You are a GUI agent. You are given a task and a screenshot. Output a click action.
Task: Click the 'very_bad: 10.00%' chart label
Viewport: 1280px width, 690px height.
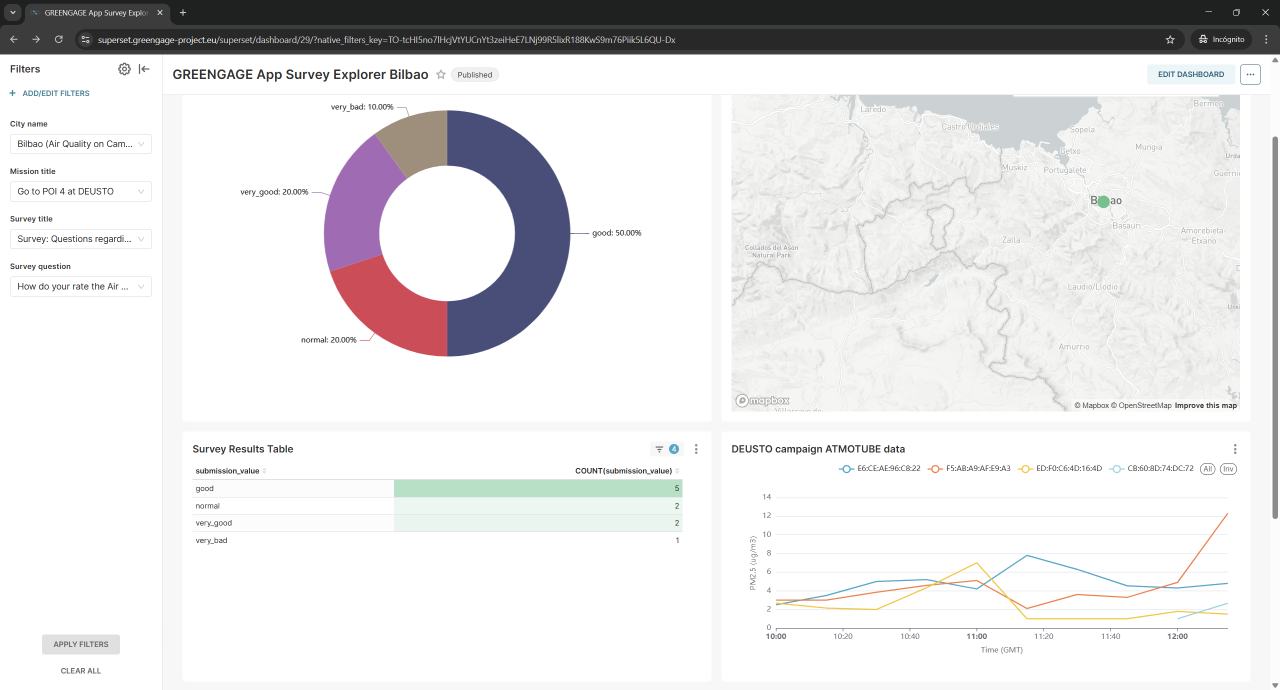[x=362, y=107]
